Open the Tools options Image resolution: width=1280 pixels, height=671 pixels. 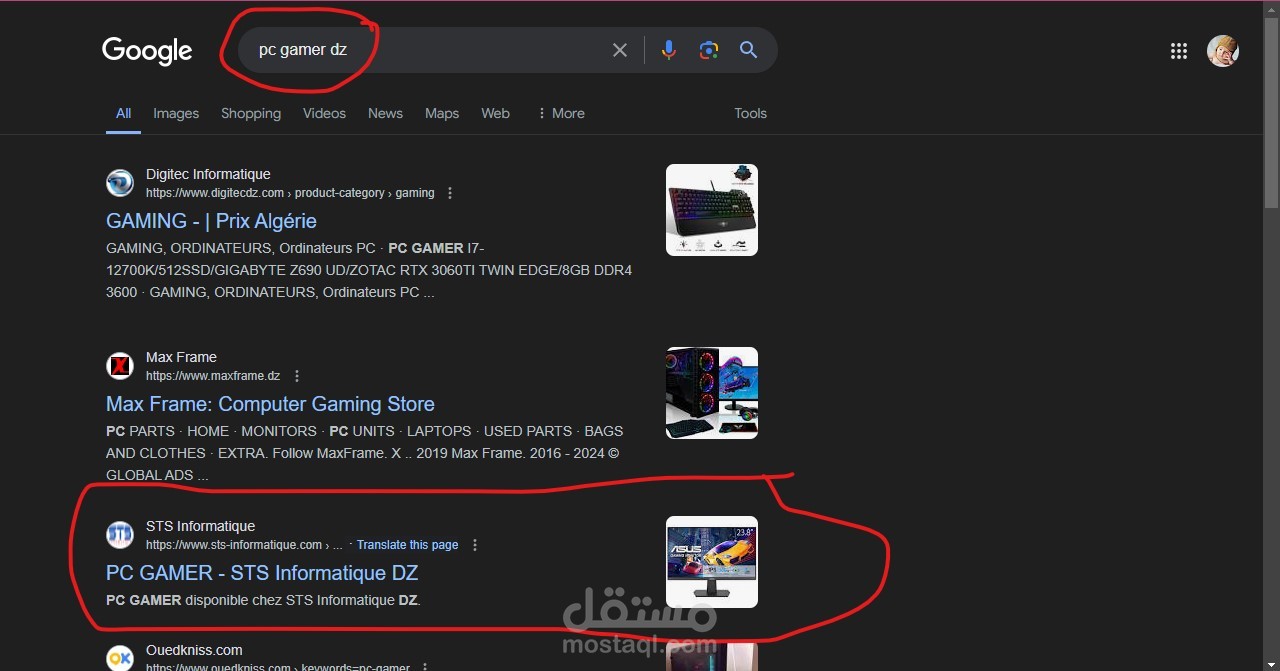pyautogui.click(x=750, y=113)
